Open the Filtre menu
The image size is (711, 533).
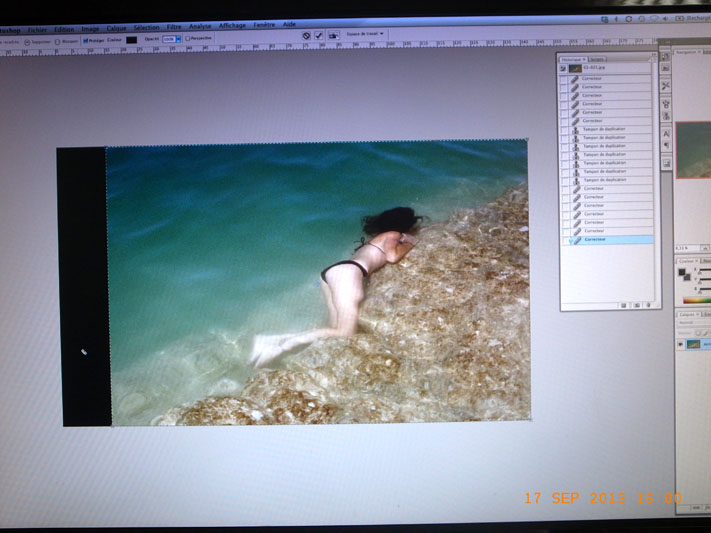click(174, 27)
